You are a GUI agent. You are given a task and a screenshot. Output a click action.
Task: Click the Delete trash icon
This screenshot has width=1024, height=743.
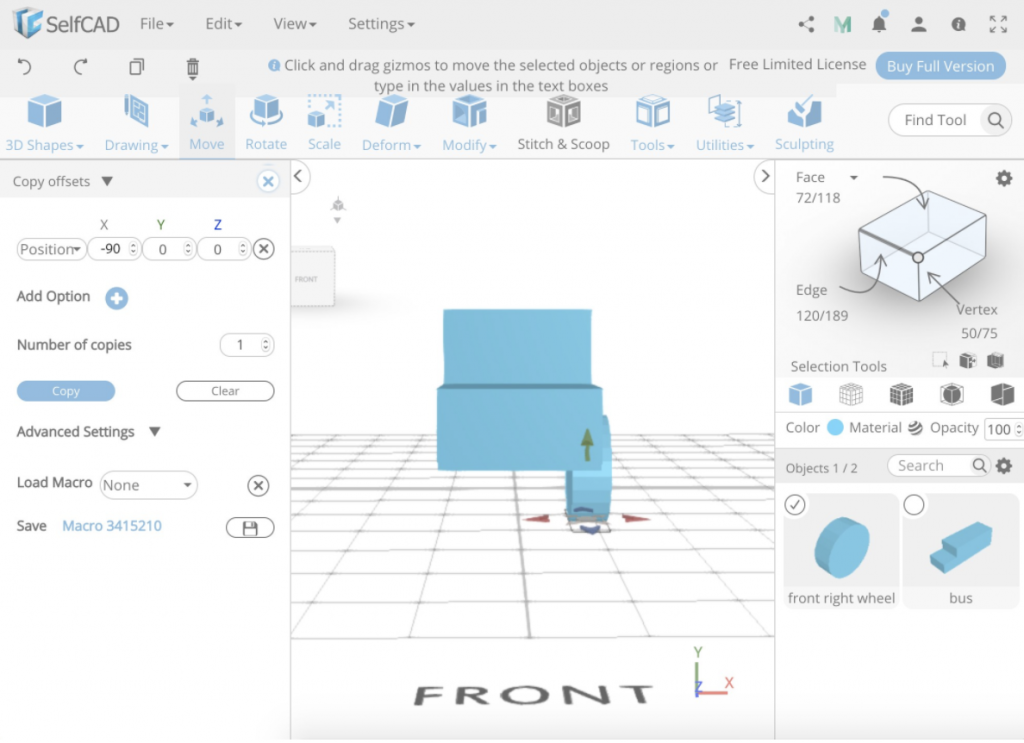tap(192, 68)
